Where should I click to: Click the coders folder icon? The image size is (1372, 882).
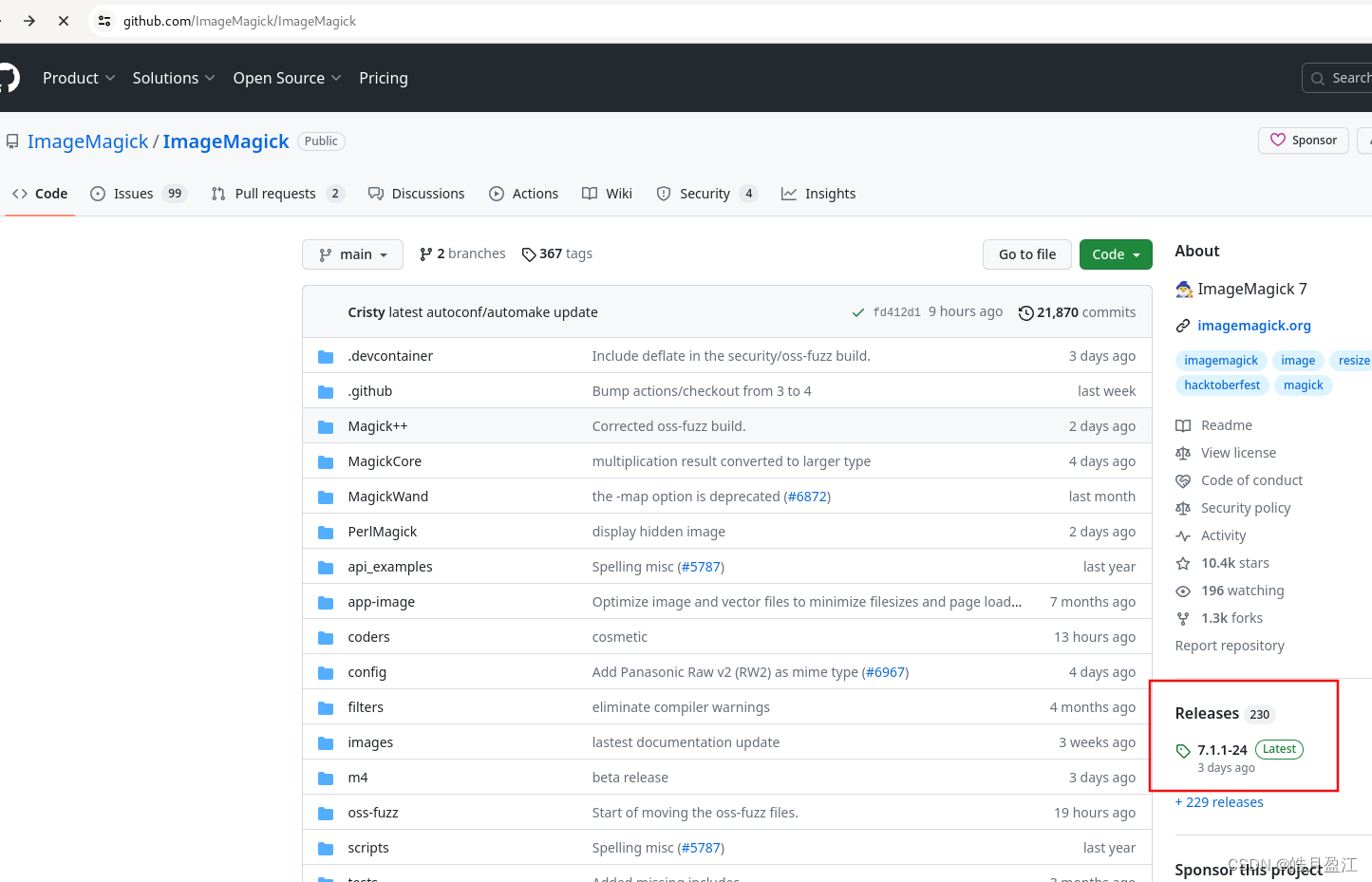point(326,637)
